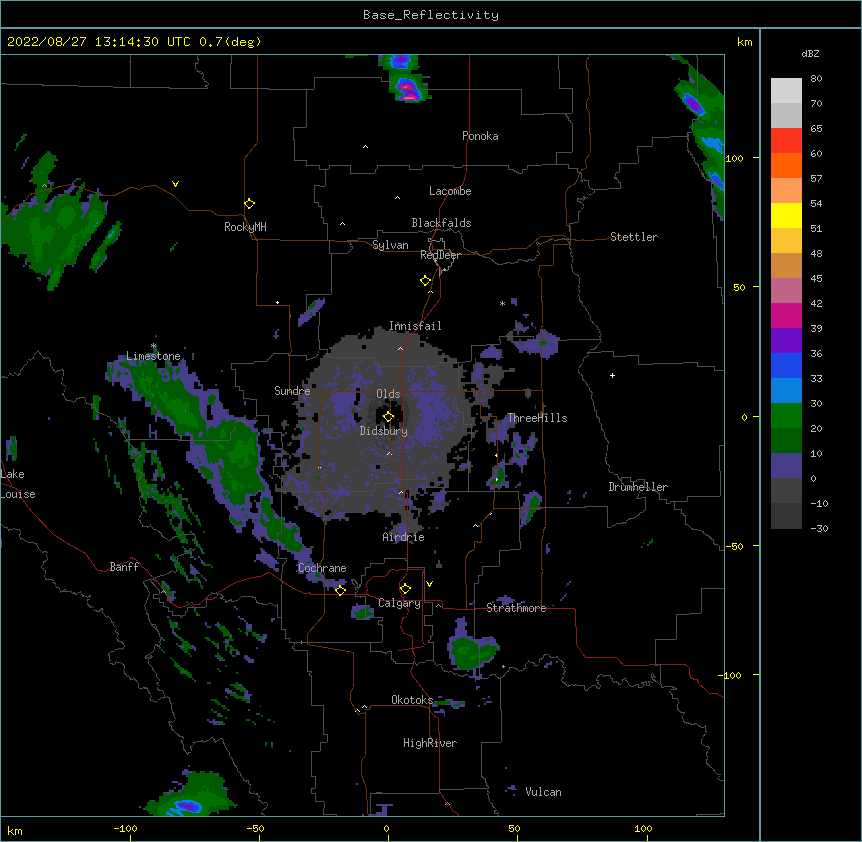Click the Sundre label
The image size is (862, 842).
point(292,391)
